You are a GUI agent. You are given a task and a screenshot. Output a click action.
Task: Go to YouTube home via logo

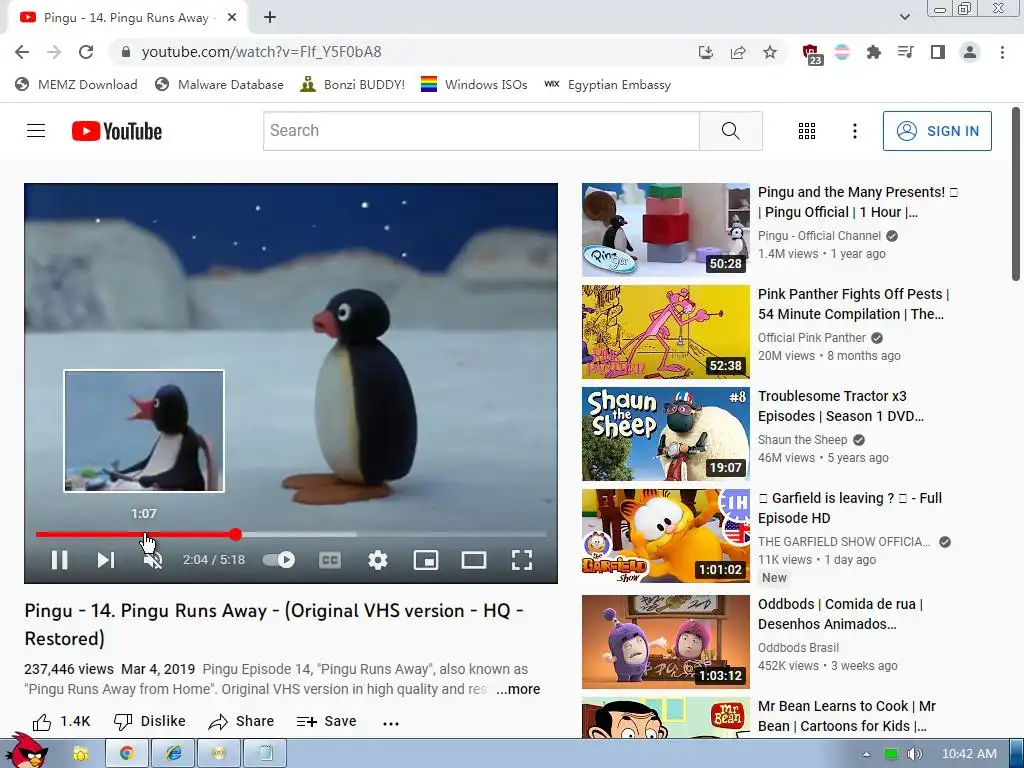(117, 131)
